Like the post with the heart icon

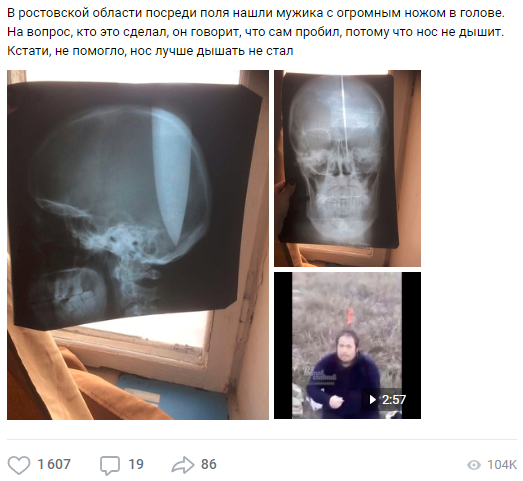(19, 465)
